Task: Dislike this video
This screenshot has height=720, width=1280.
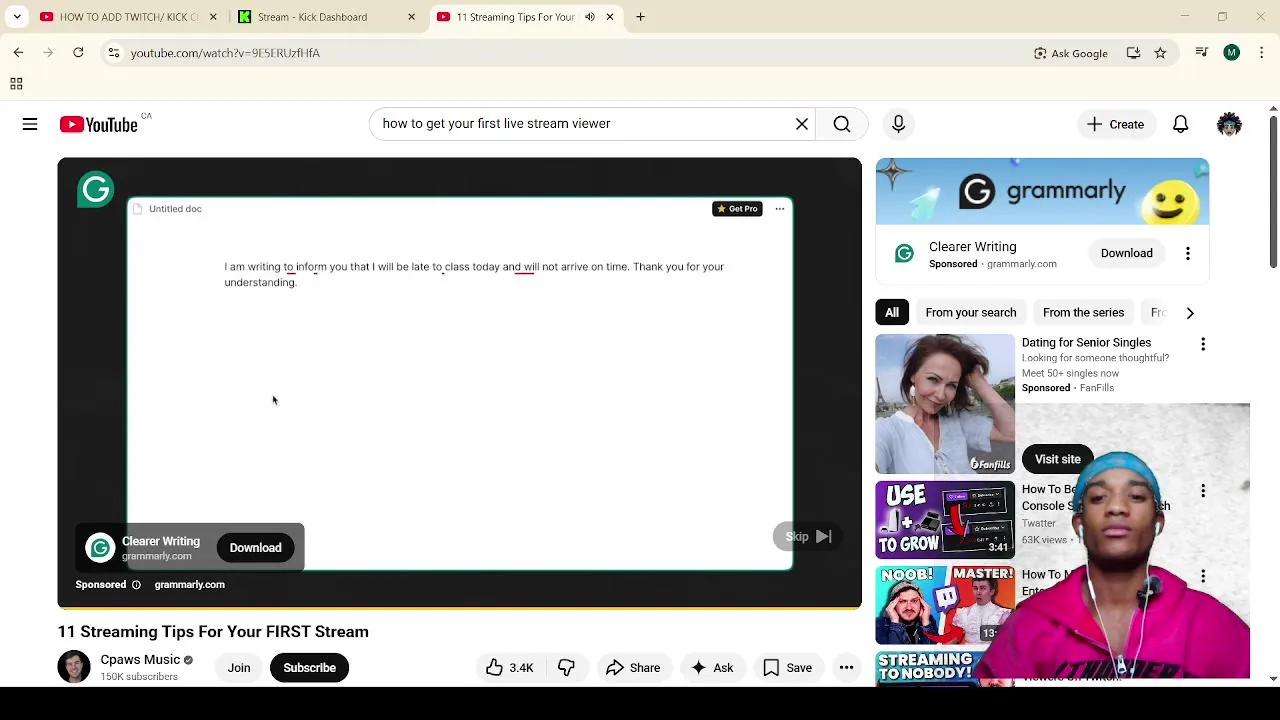Action: pos(566,668)
